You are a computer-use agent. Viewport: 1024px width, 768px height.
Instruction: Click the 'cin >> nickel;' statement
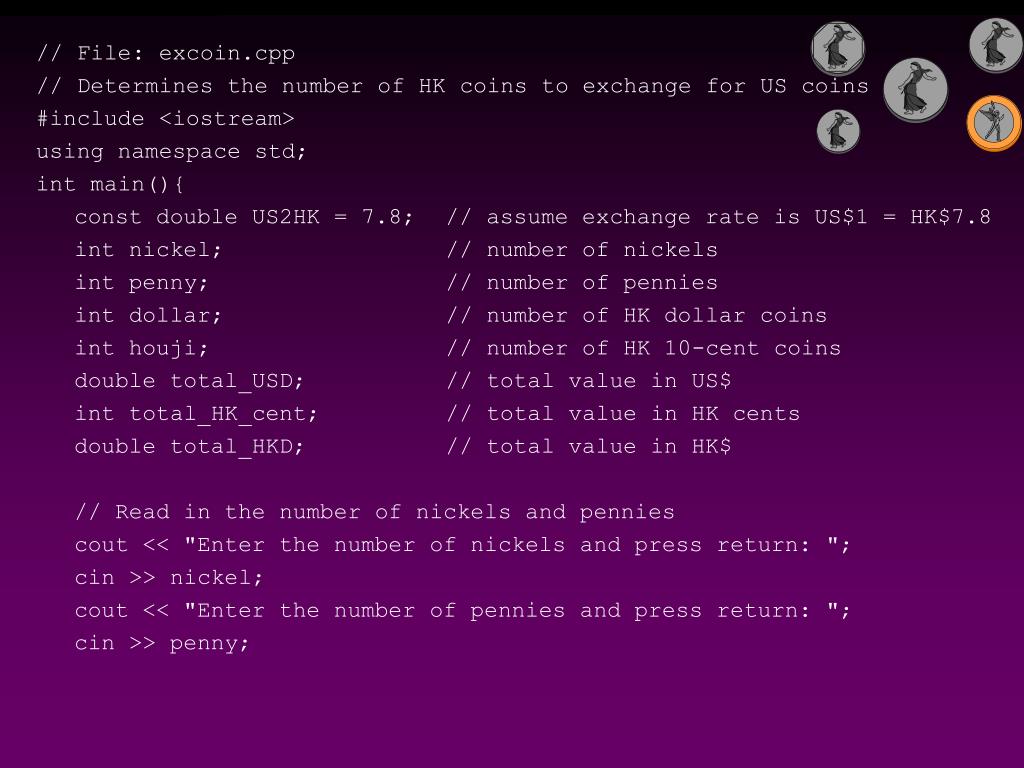pyautogui.click(x=168, y=578)
